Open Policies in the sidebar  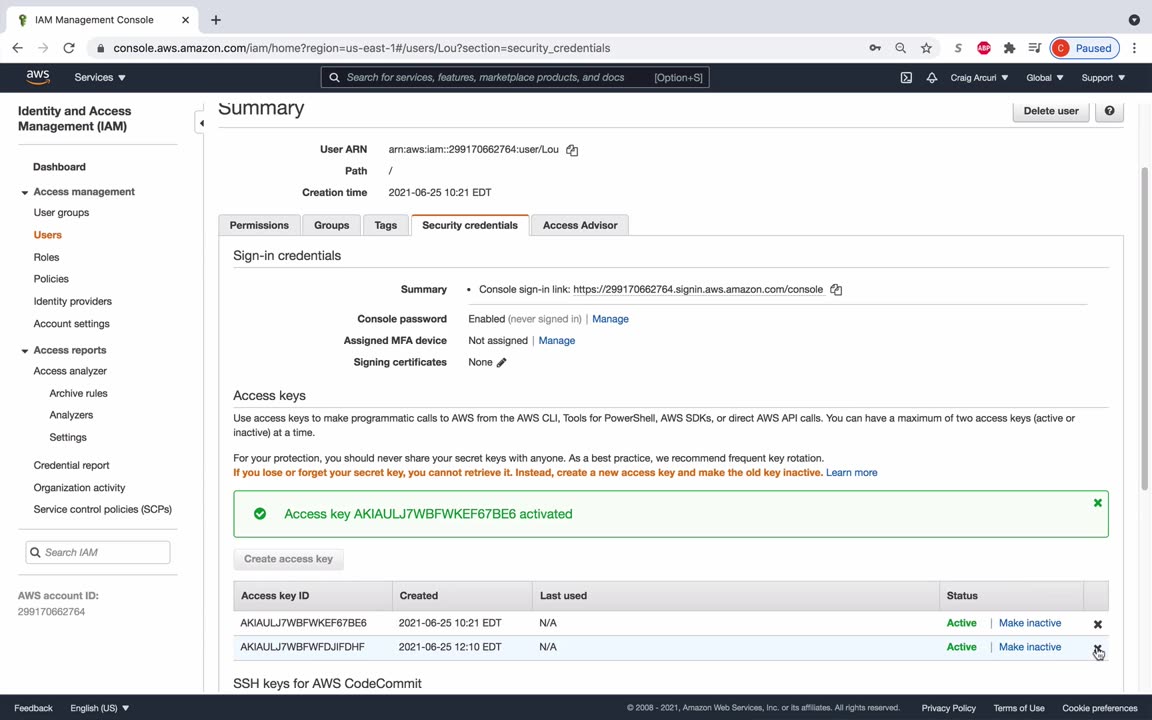51,279
